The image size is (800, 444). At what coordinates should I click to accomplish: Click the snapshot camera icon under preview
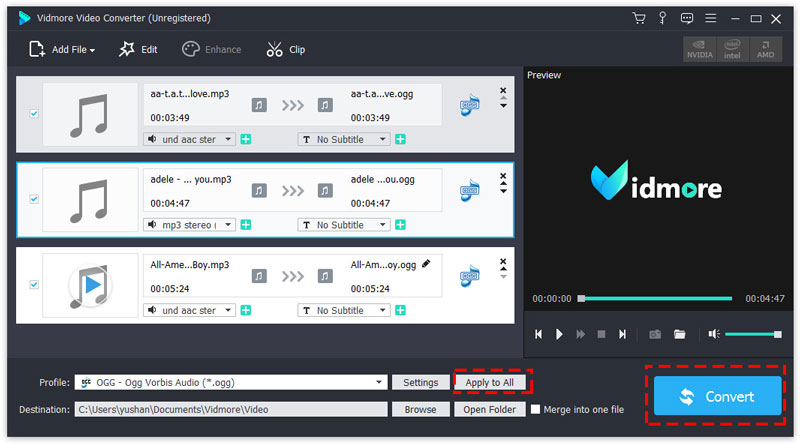[x=655, y=334]
